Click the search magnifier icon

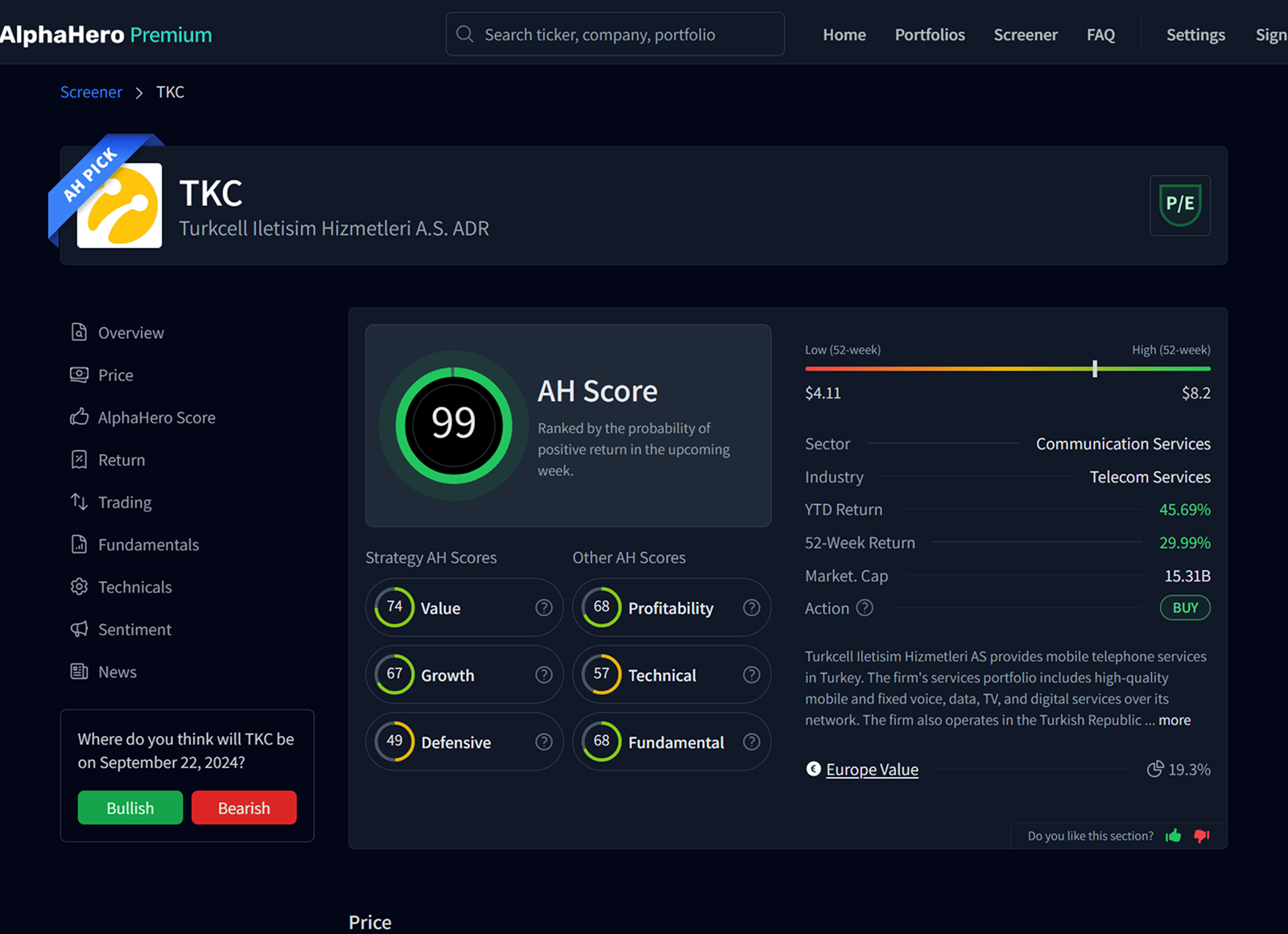(464, 34)
